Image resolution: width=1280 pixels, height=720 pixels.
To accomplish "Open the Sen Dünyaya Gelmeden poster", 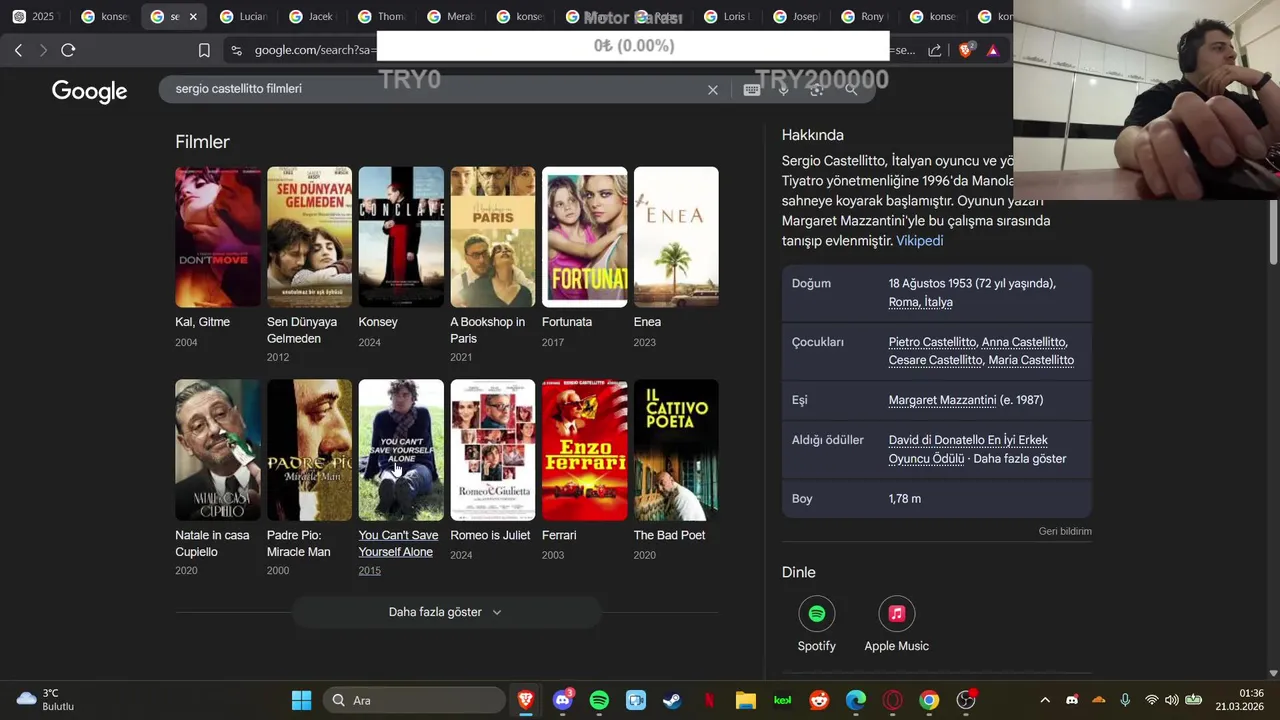I will click(309, 237).
